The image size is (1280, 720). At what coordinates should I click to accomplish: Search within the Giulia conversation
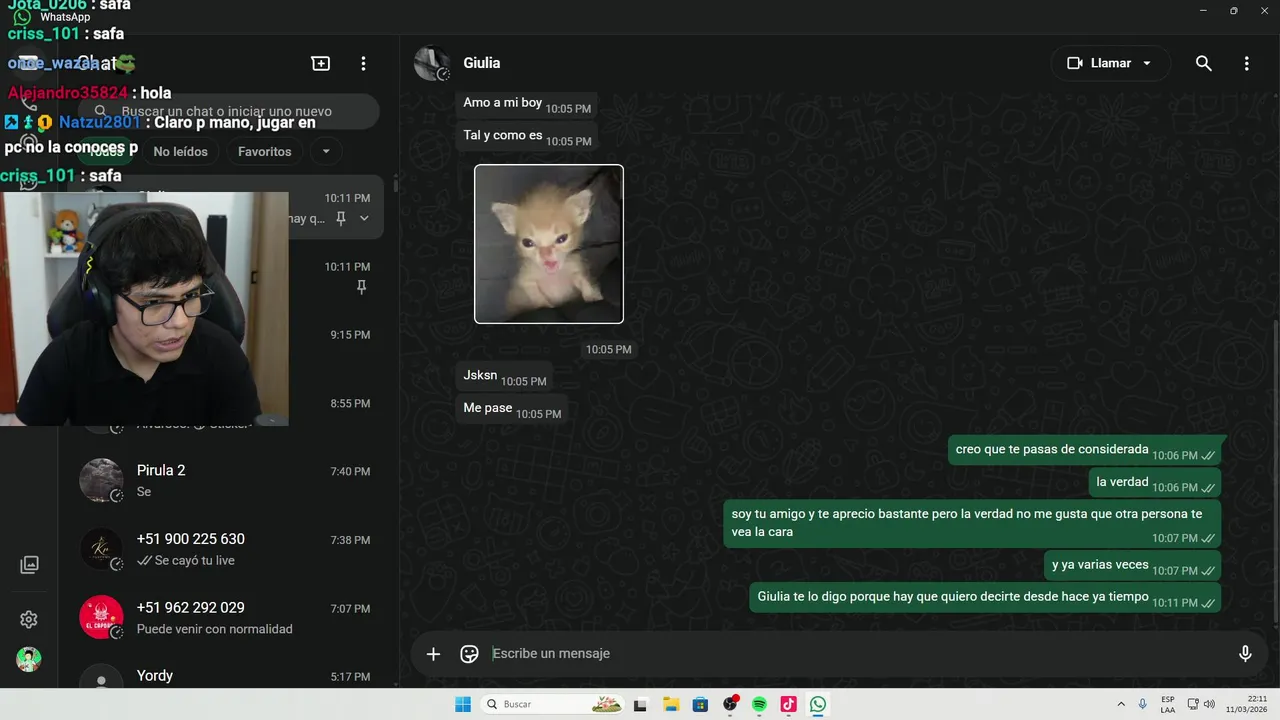(x=1204, y=63)
